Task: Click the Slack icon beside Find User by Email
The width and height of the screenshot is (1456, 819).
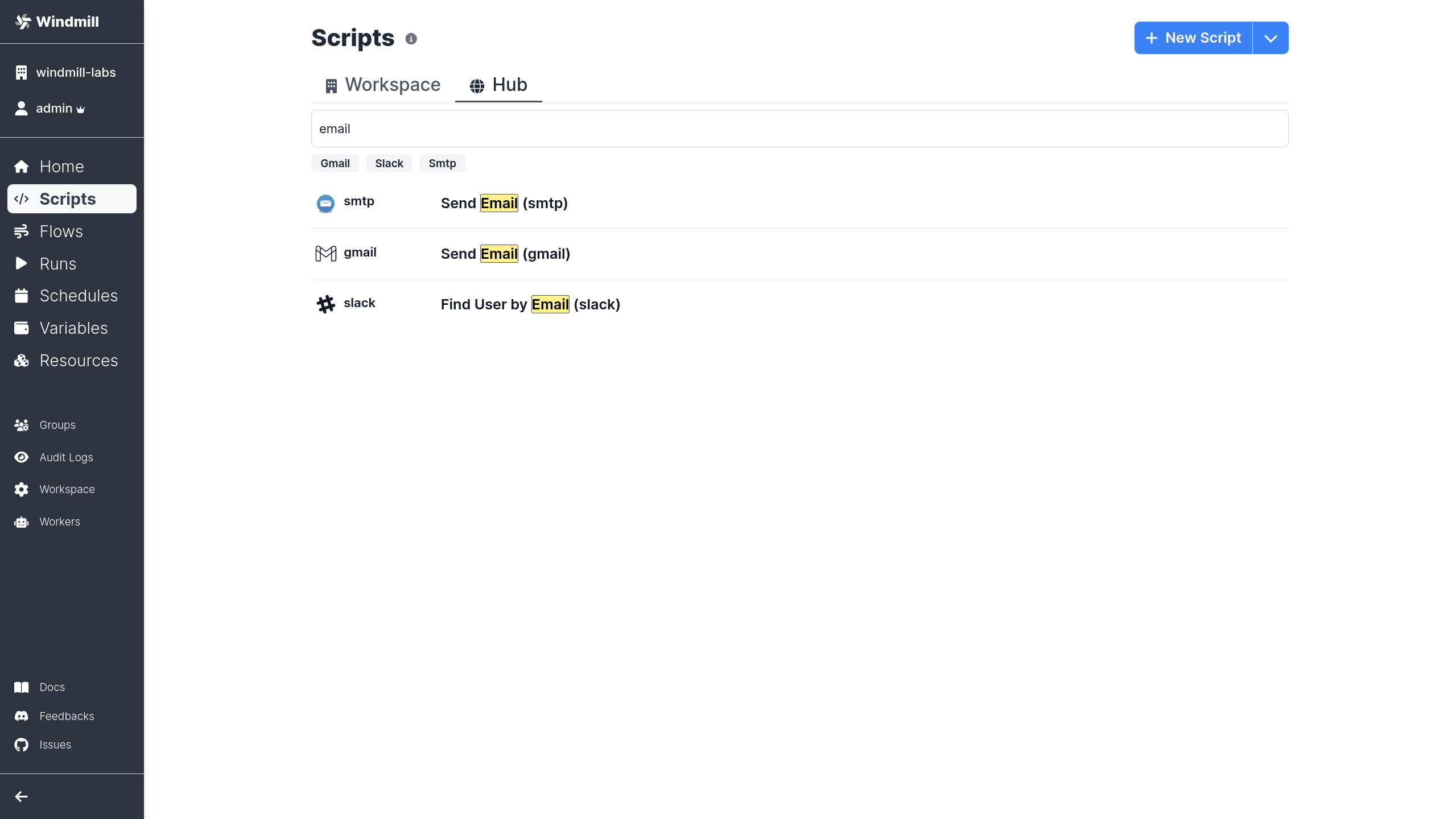Action: point(325,304)
